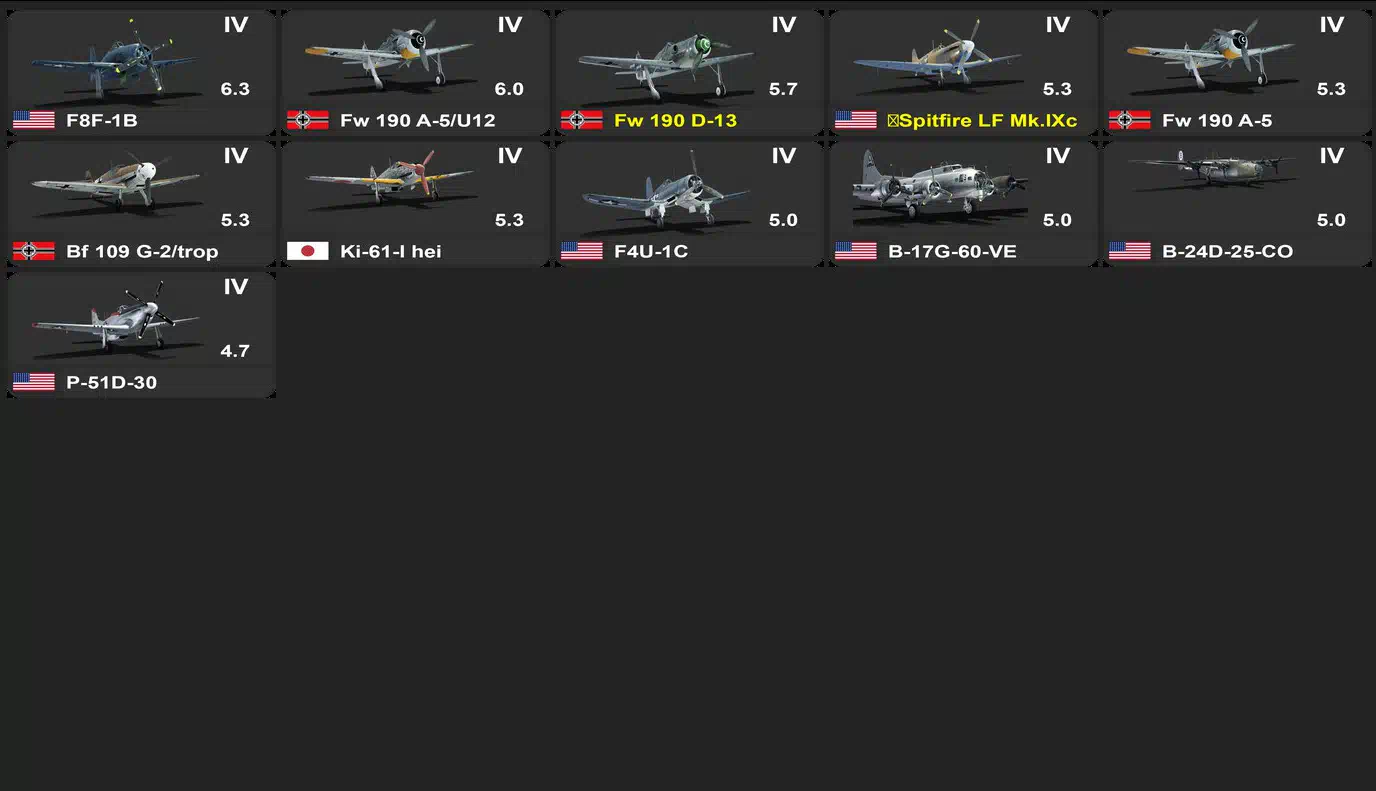The image size is (1376, 791).
Task: Click the German flag icon beside Fw 190 D-13
Action: point(582,120)
